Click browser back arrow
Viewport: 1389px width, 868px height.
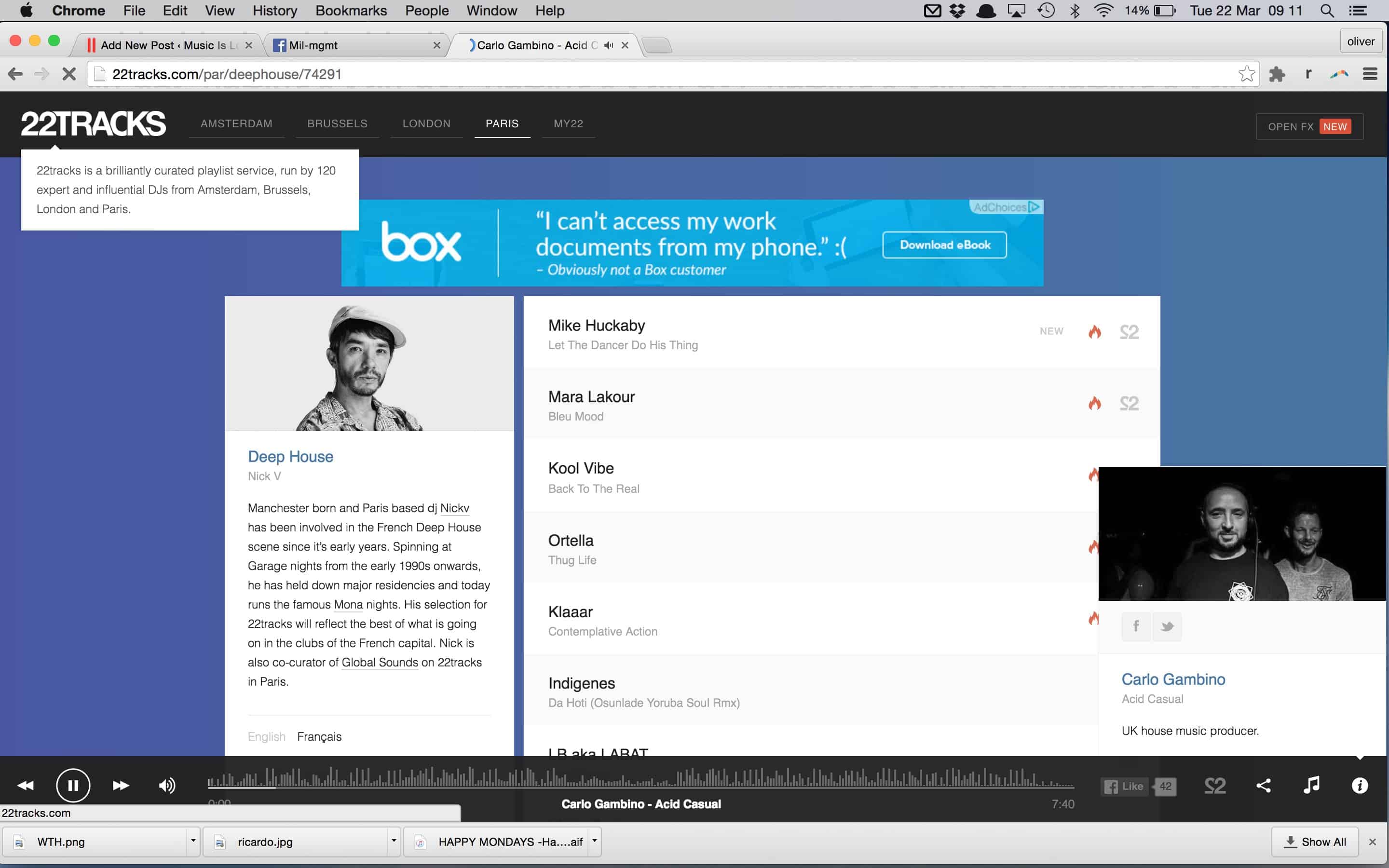pyautogui.click(x=15, y=74)
